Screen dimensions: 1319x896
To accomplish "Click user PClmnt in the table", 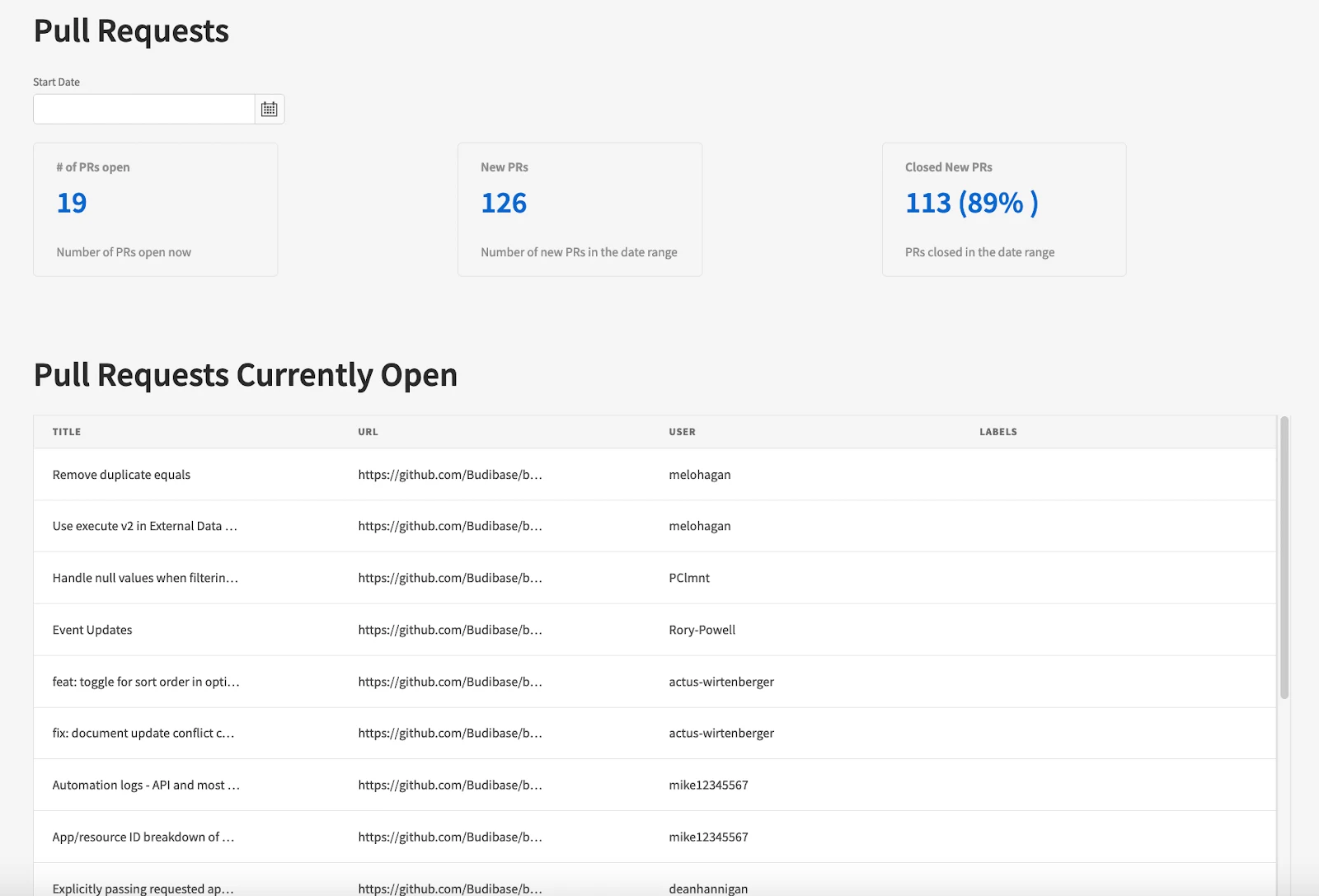I will point(689,578).
